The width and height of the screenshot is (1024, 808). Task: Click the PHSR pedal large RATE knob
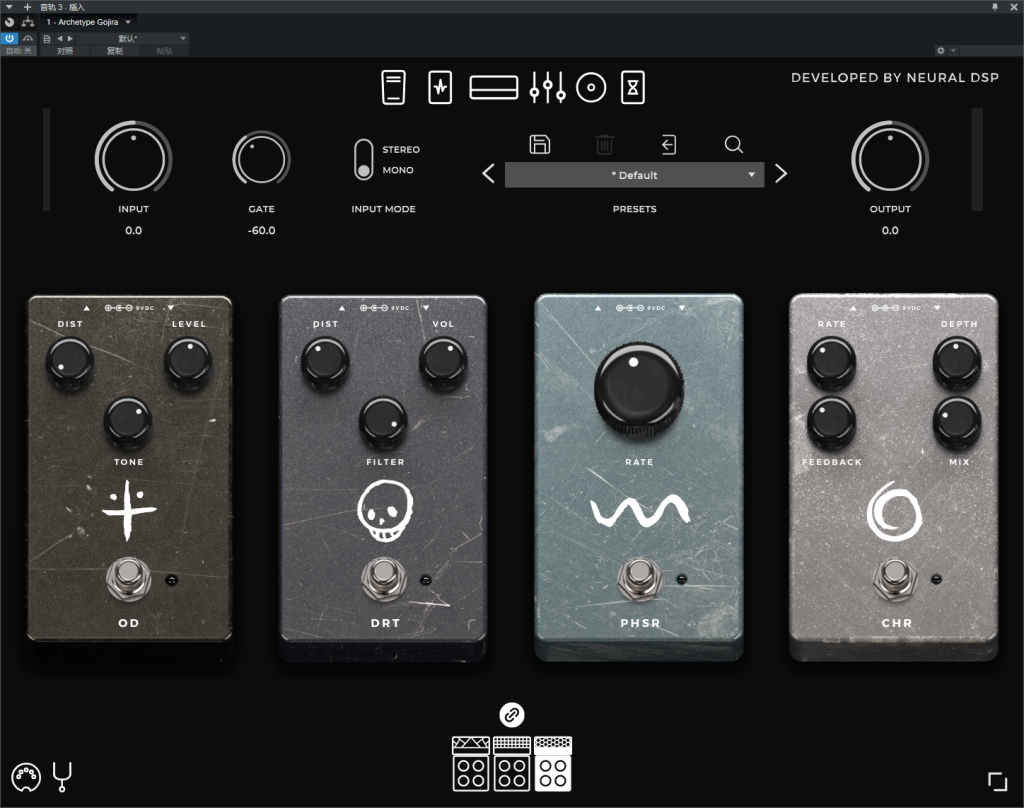[x=639, y=389]
